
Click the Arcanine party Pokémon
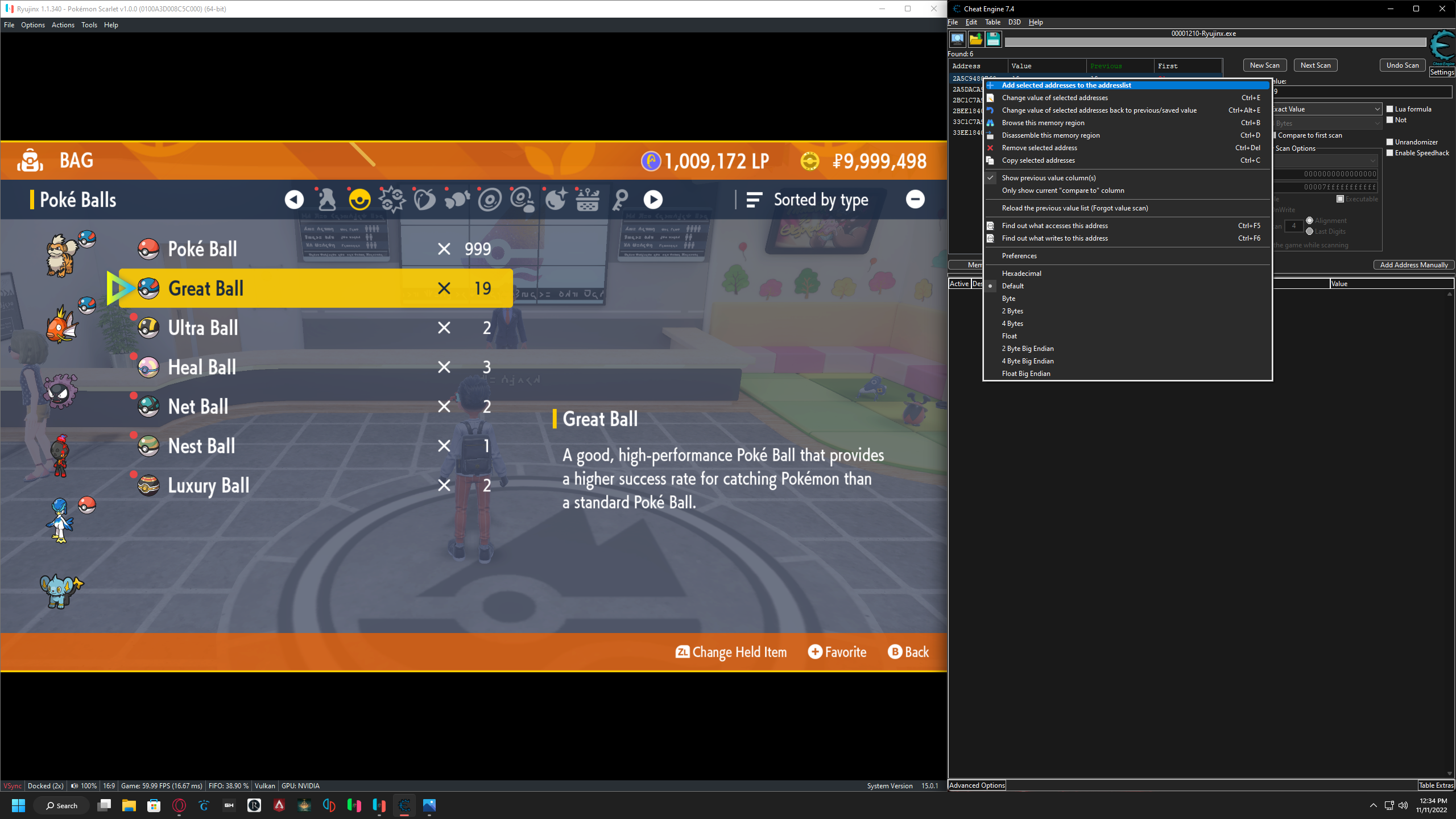tap(61, 256)
